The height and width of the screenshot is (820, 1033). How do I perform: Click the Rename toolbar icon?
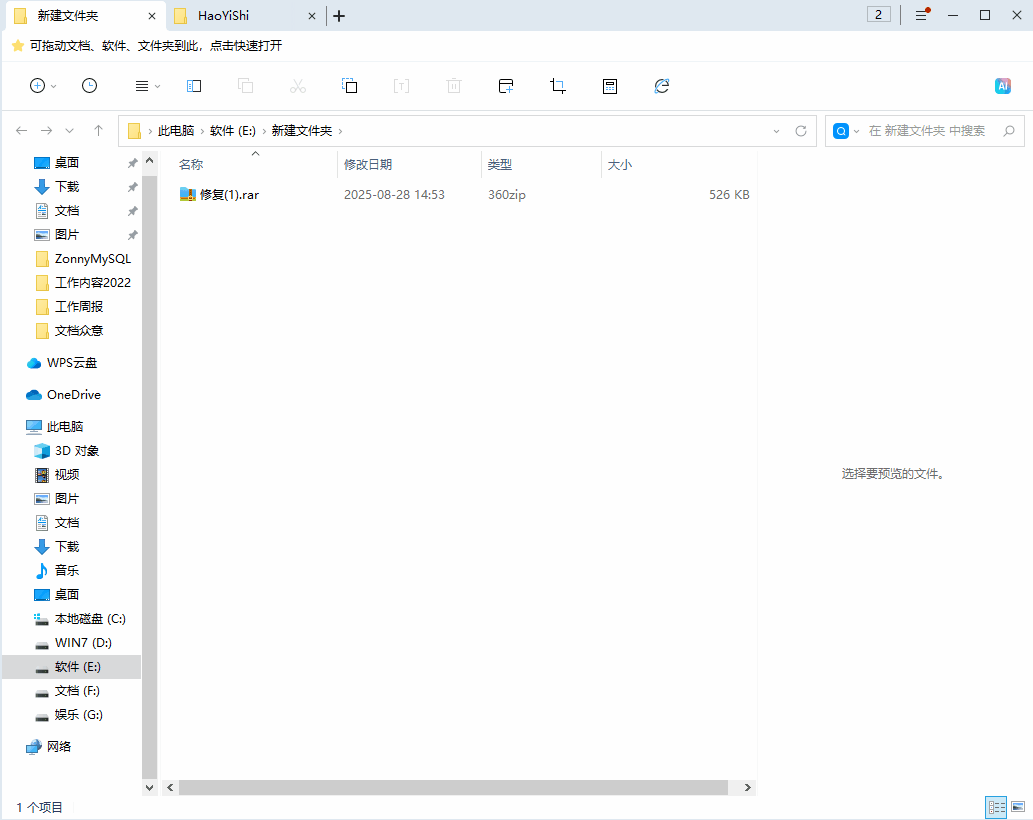point(401,86)
